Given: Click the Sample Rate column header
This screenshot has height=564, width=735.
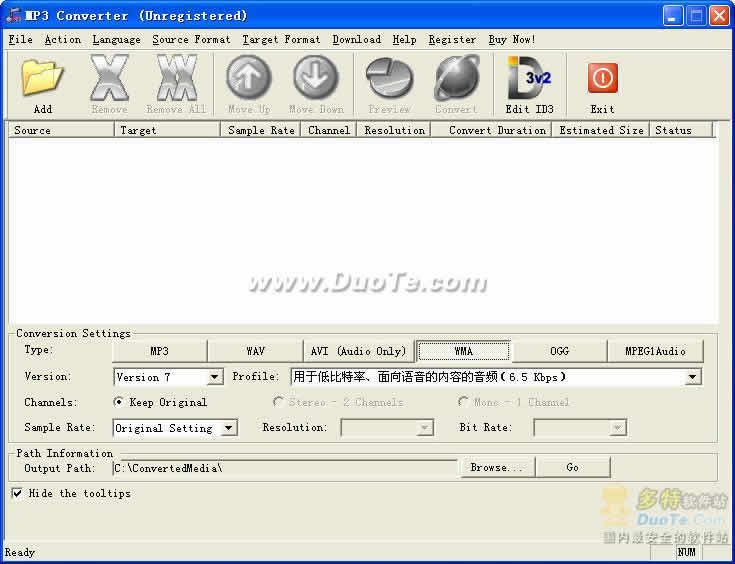Looking at the screenshot, I should 261,130.
